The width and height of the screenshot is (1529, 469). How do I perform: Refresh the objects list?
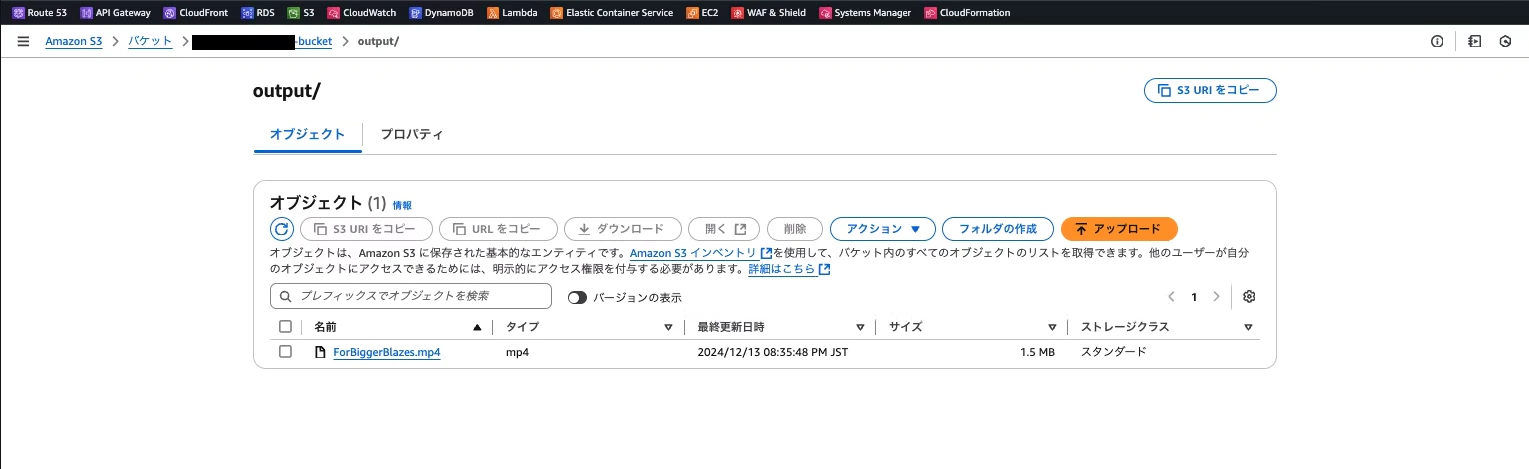point(282,229)
